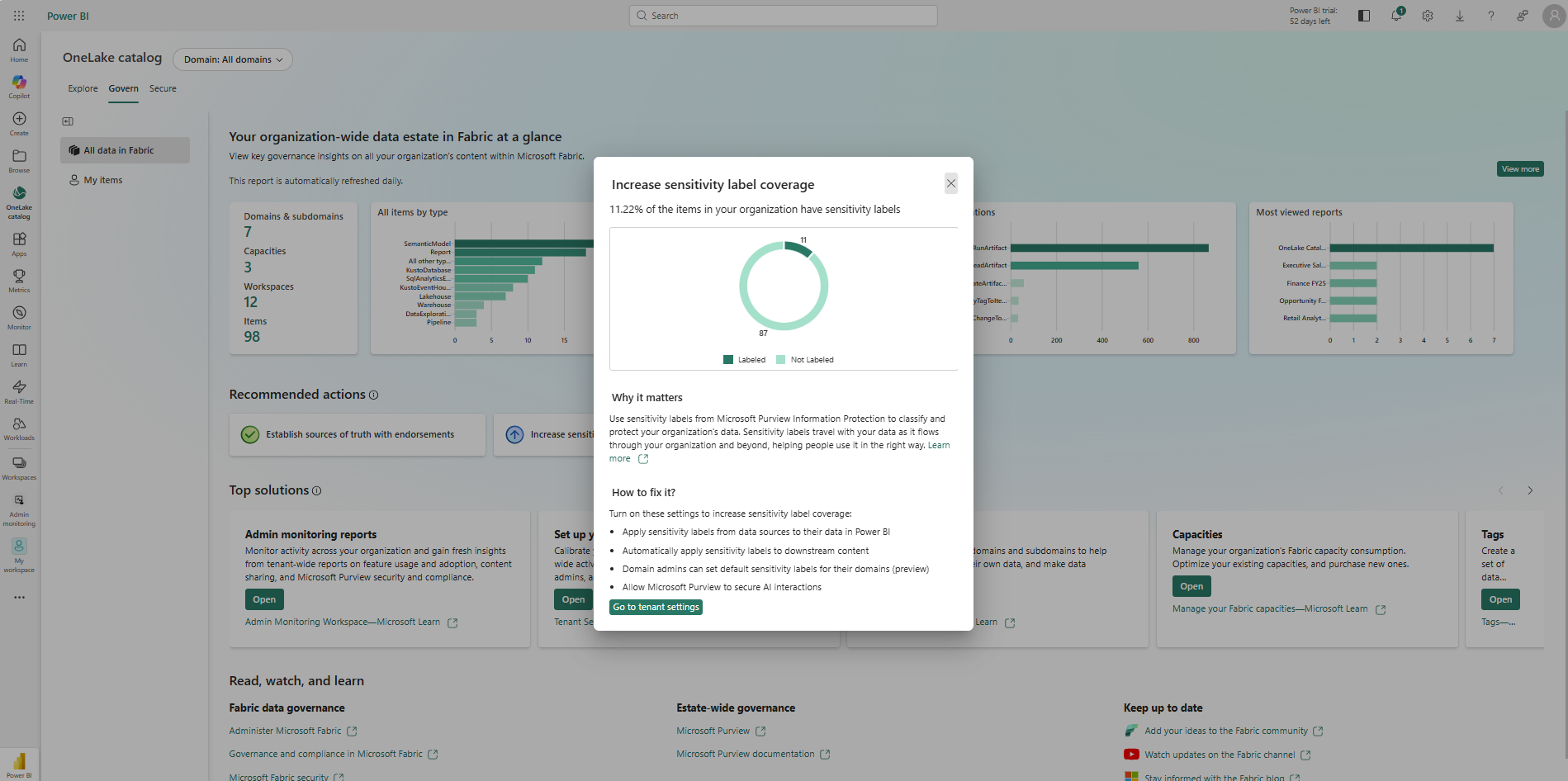The width and height of the screenshot is (1568, 781).
Task: Click the download icon in header
Action: point(1460,16)
